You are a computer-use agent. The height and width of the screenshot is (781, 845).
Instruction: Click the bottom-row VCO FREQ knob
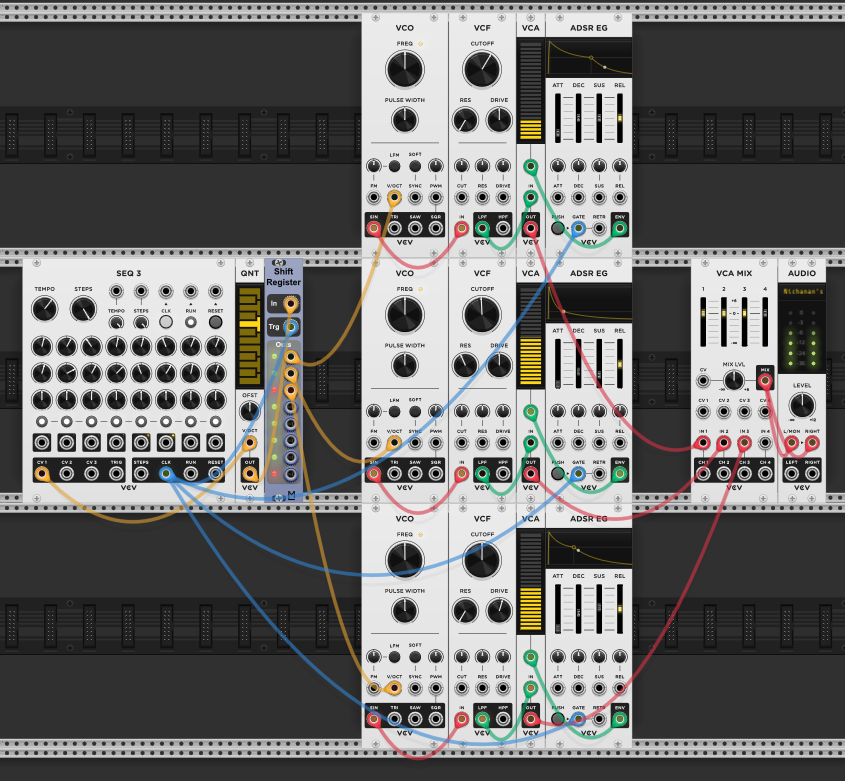coord(405,560)
